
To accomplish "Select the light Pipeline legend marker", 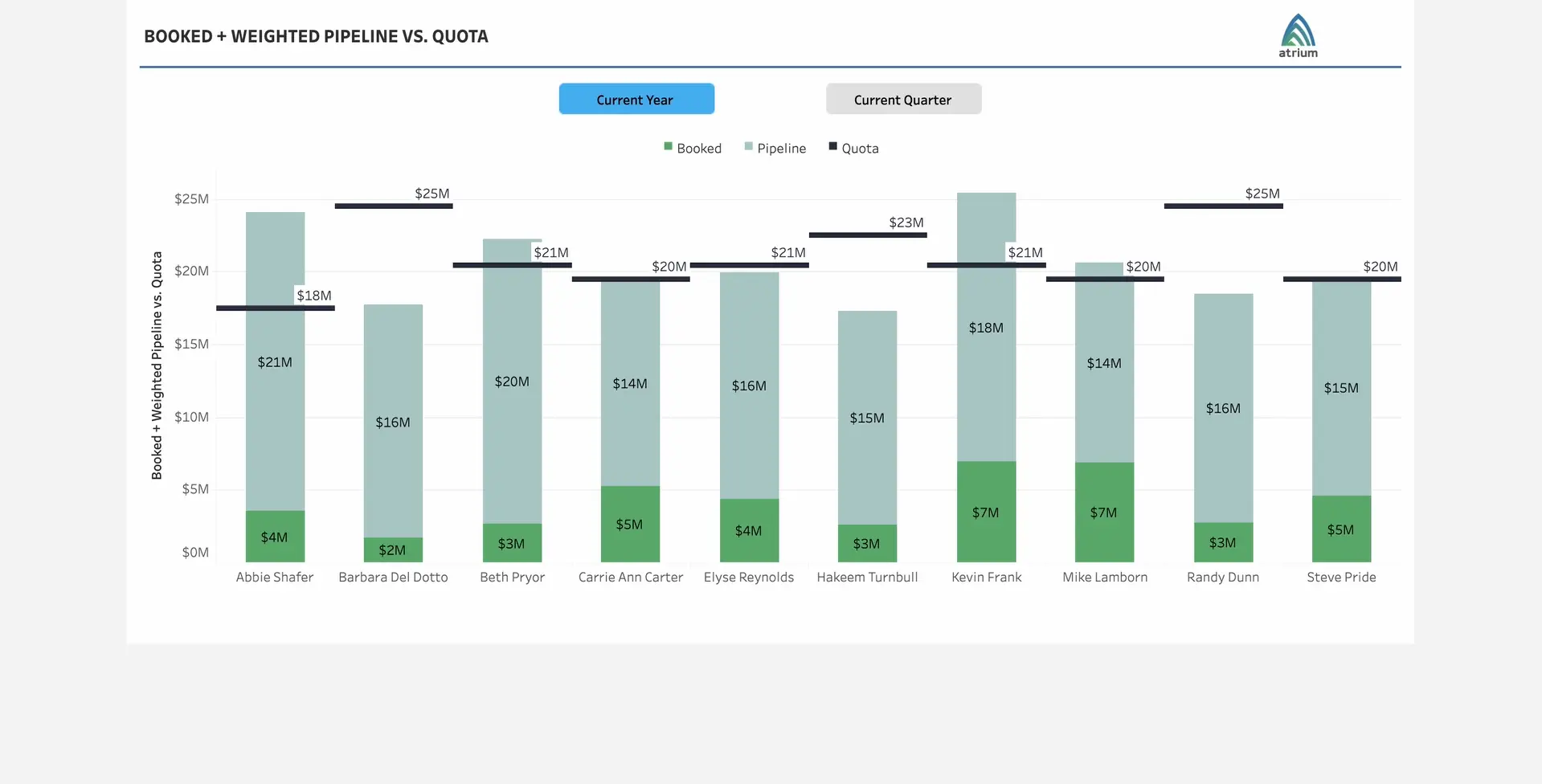I will pos(748,147).
